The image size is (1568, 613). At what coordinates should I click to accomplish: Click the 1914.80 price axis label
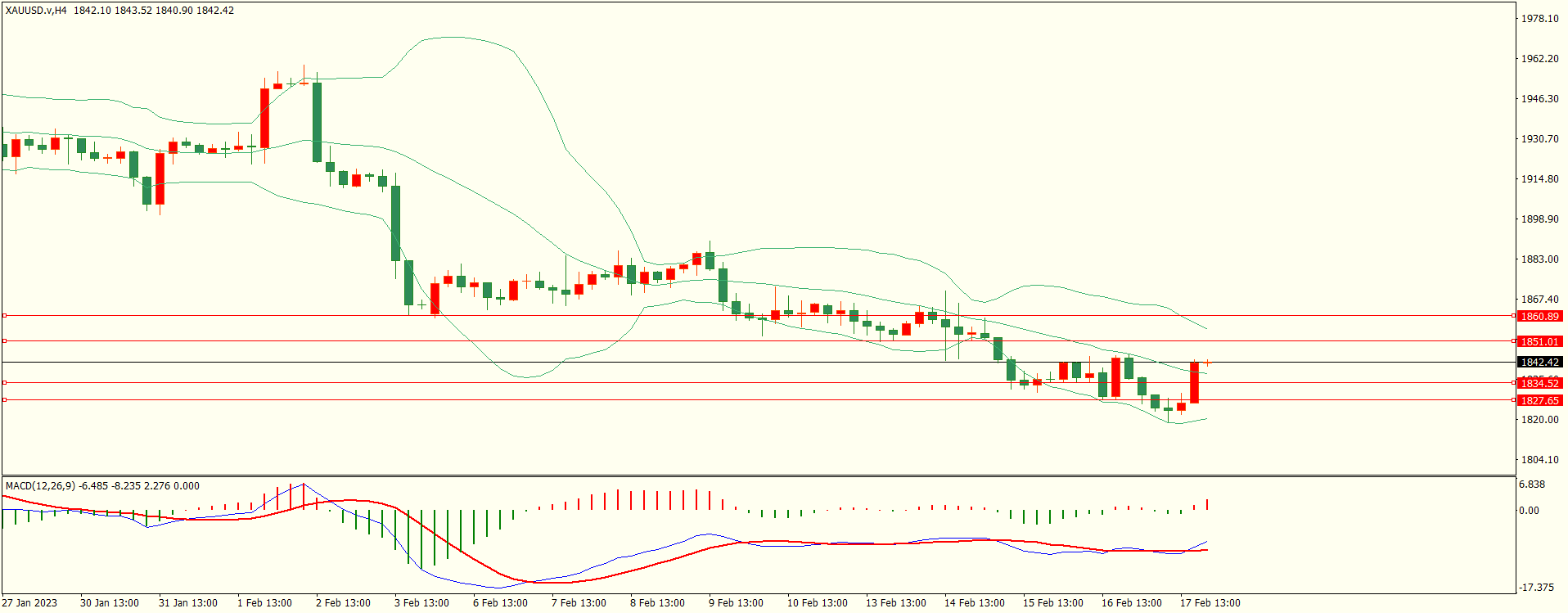pos(1539,179)
